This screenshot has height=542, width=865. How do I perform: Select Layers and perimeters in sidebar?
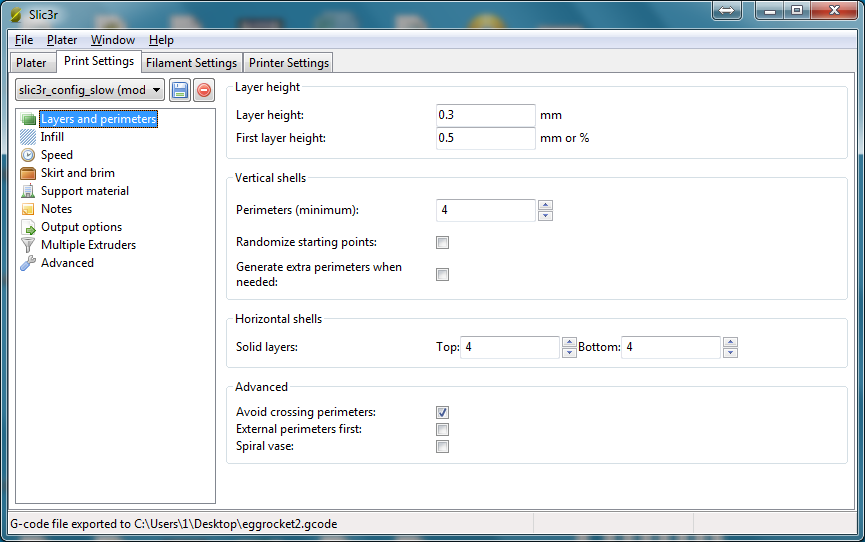(99, 119)
